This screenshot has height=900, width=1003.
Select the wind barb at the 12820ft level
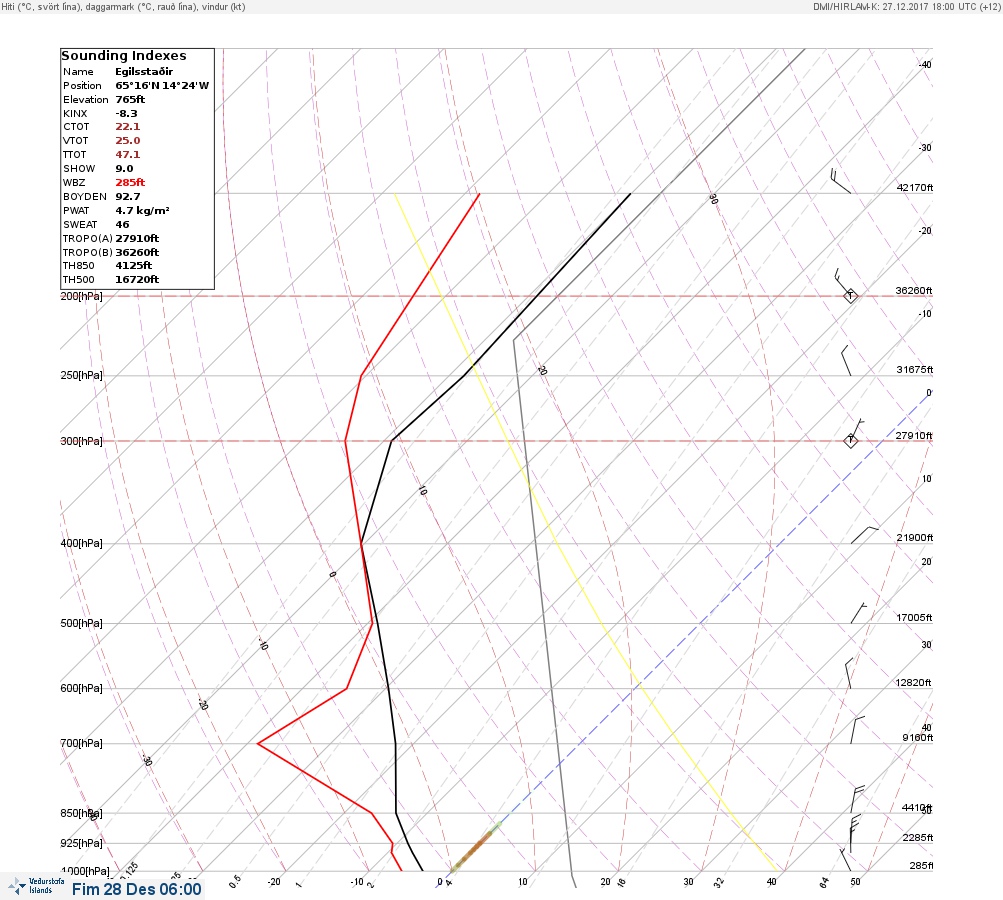[x=849, y=674]
